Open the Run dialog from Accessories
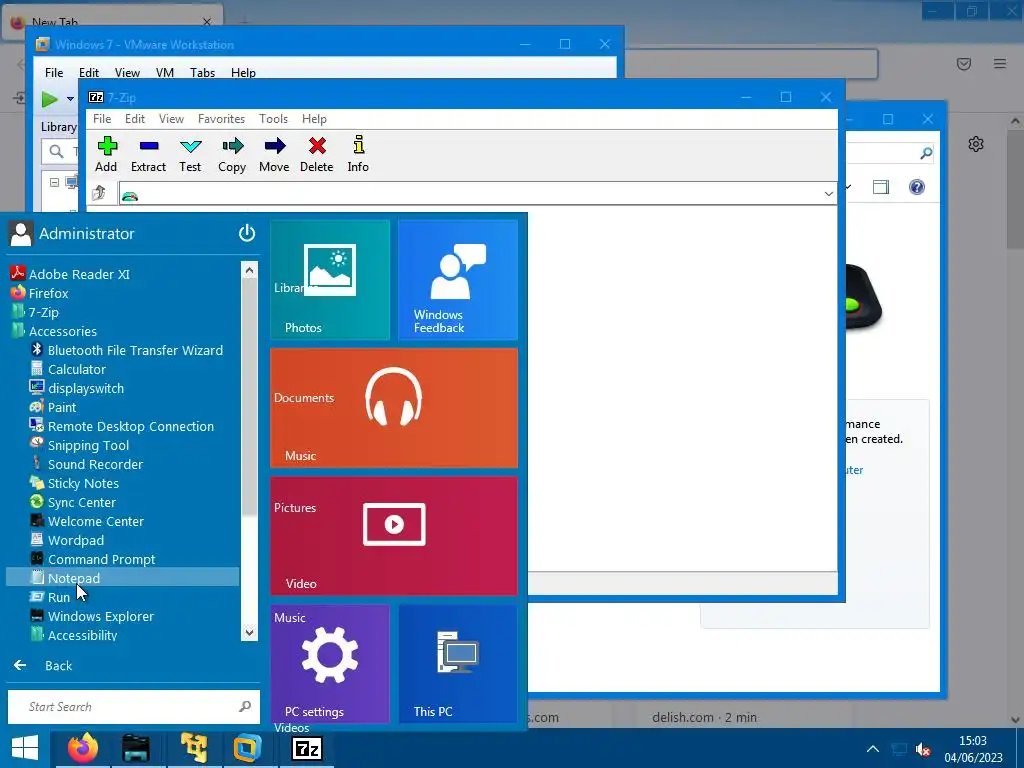The image size is (1024, 768). pos(50,596)
